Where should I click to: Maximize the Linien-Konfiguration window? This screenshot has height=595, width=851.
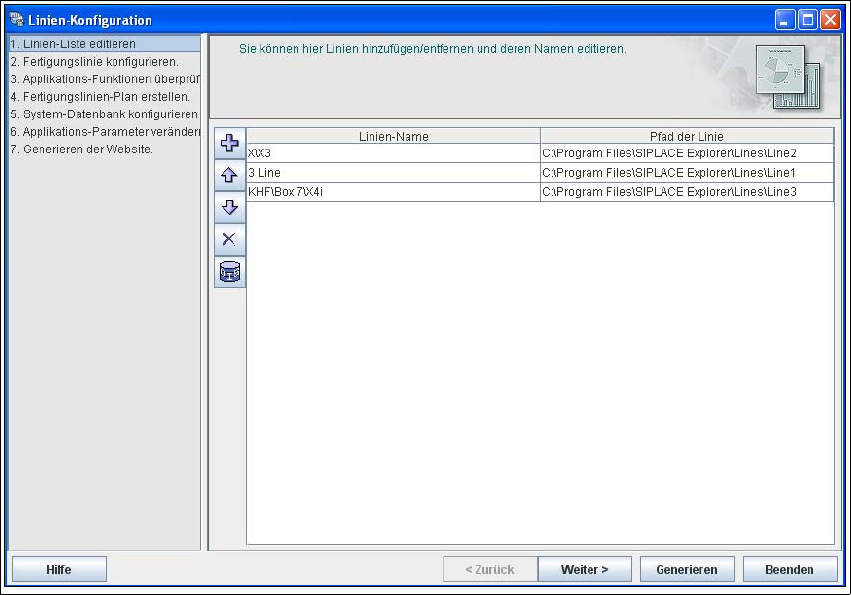click(x=808, y=20)
